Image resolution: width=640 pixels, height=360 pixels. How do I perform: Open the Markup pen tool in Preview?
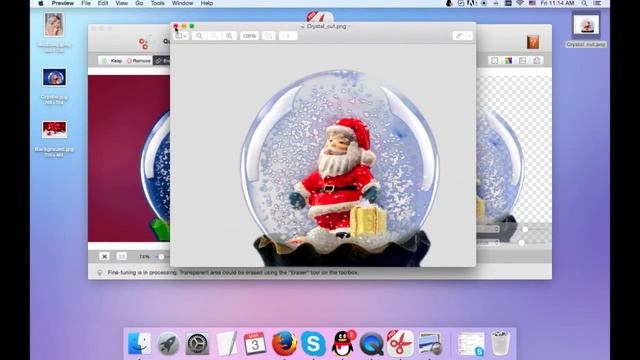coord(459,36)
